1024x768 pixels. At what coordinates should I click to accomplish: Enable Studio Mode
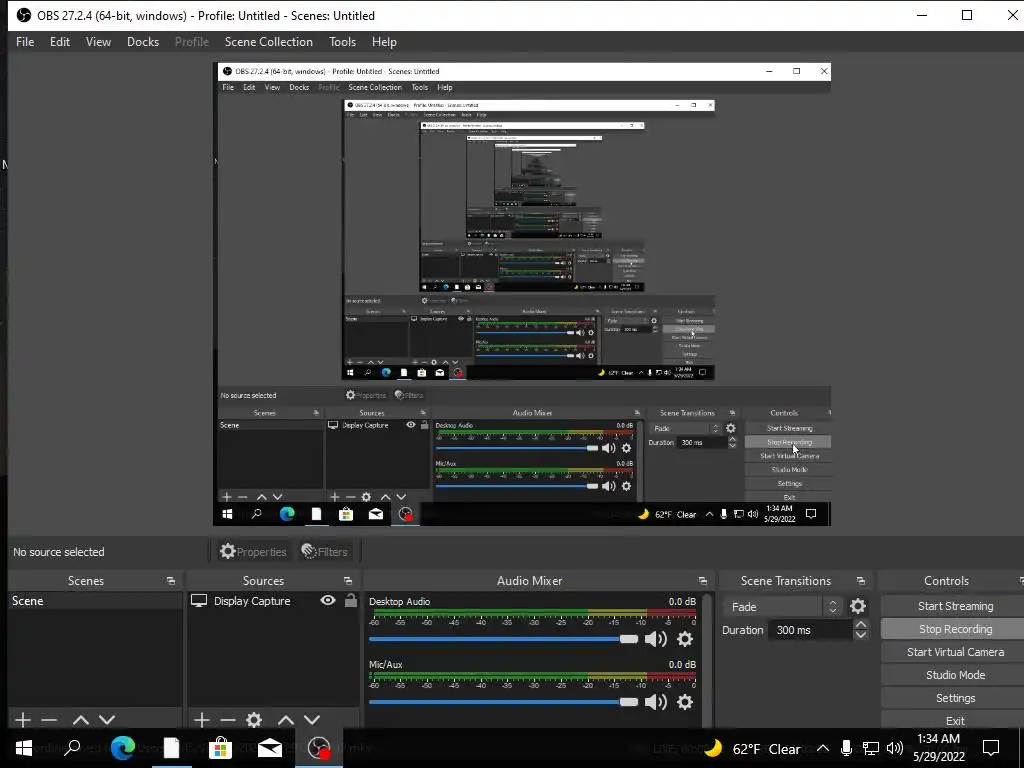click(955, 675)
